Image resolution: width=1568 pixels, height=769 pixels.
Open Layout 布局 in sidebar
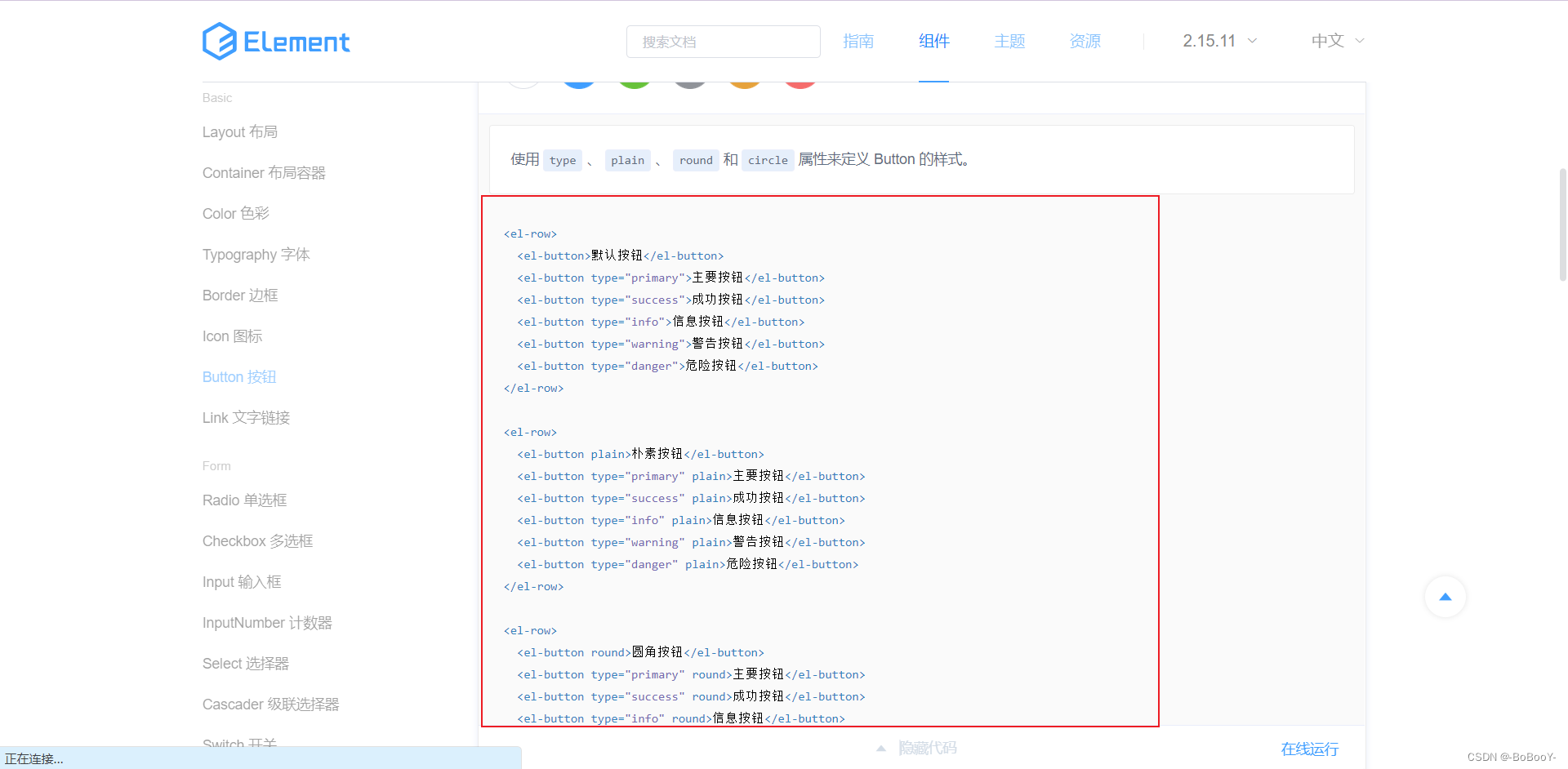point(240,132)
